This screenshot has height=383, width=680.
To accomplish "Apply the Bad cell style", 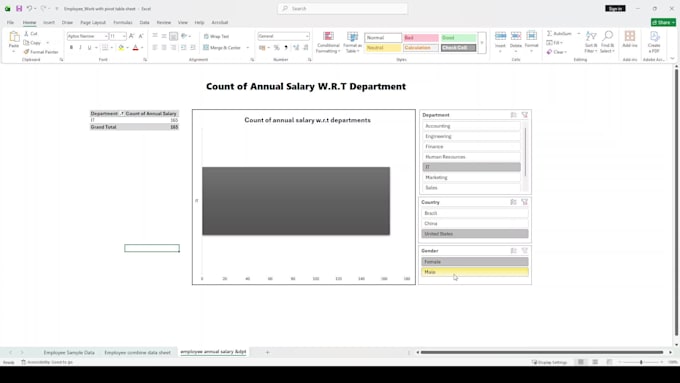I will click(x=421, y=38).
